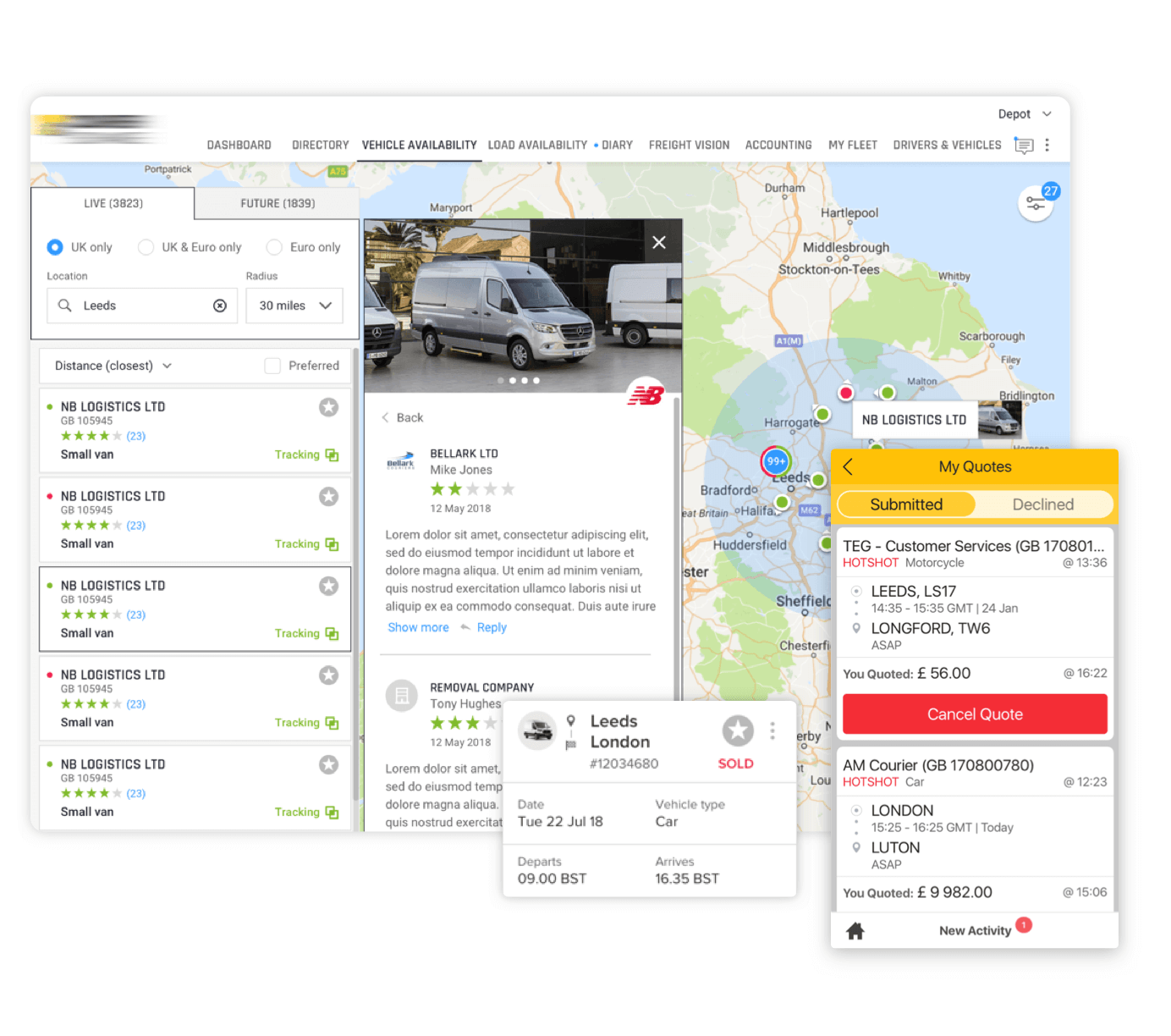The width and height of the screenshot is (1171, 1036).
Task: Select the Euro only option
Action: tap(274, 247)
